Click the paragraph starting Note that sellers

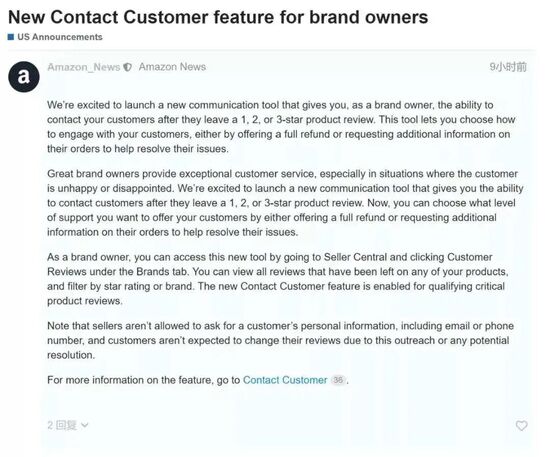(280, 341)
